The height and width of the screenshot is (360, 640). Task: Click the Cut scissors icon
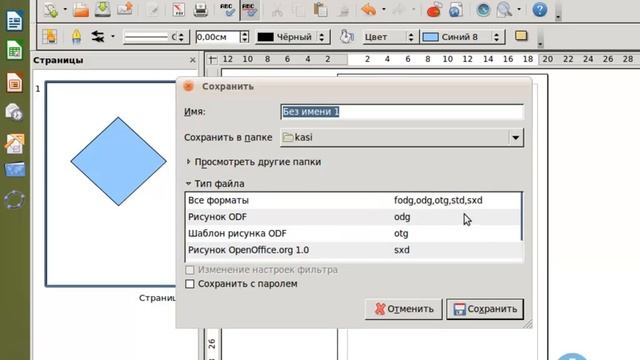[278, 10]
